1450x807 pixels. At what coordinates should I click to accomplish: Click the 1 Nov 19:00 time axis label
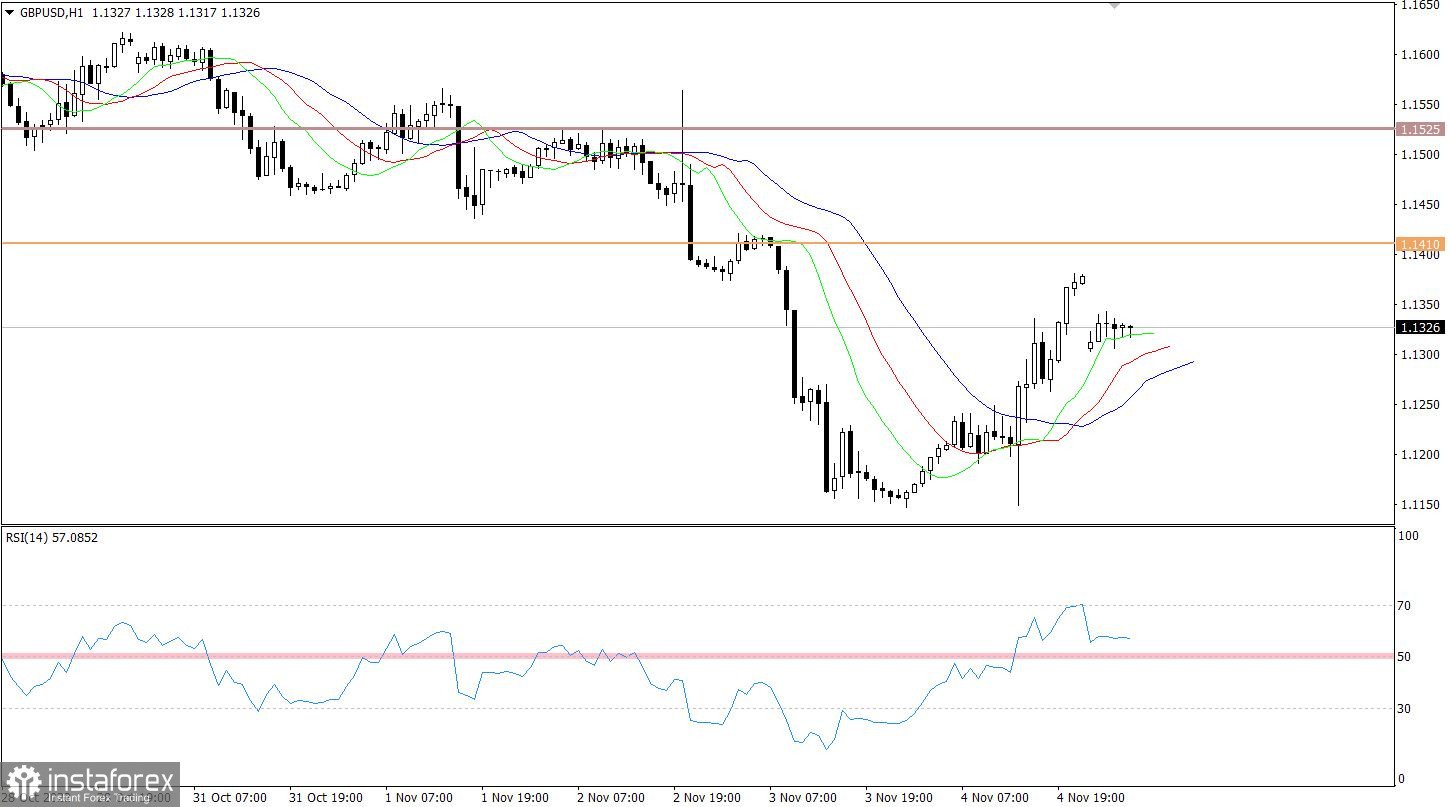(516, 798)
